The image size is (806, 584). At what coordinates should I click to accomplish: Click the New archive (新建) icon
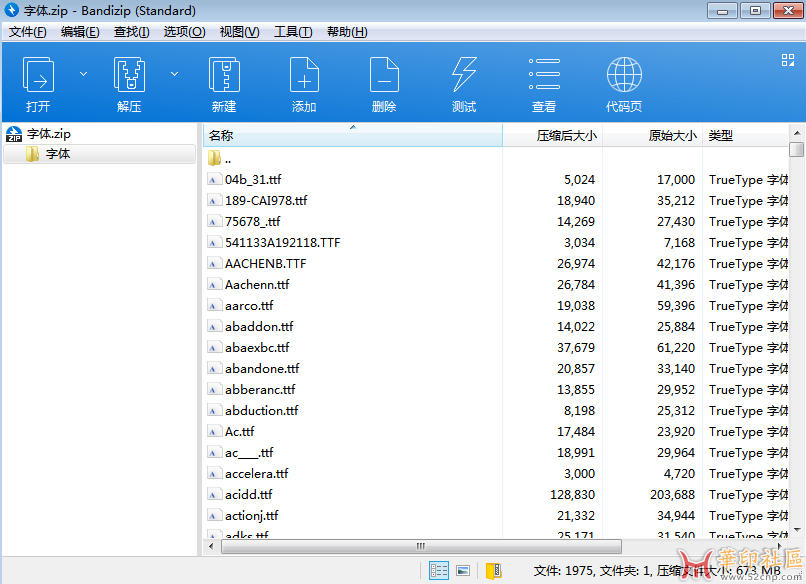[x=224, y=76]
